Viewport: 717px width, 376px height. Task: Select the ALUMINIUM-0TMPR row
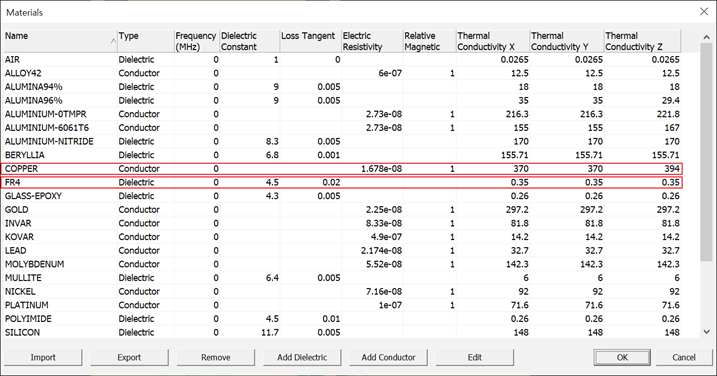pos(343,114)
